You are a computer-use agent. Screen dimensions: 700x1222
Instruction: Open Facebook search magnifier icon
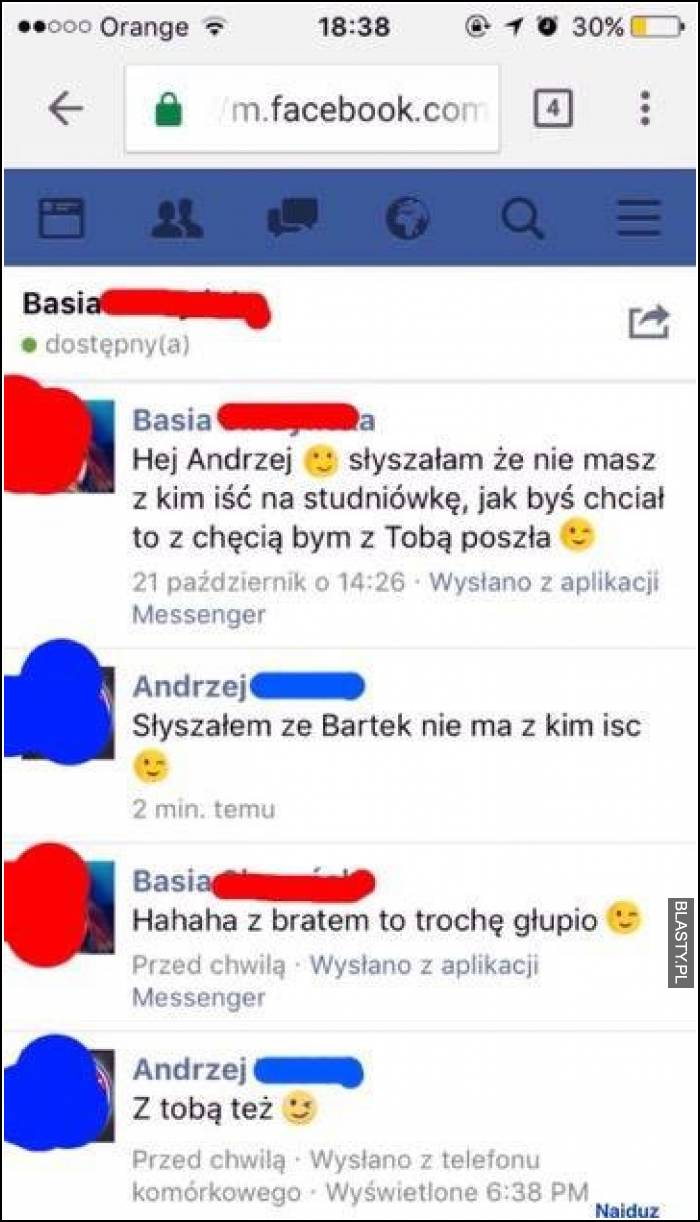point(523,217)
